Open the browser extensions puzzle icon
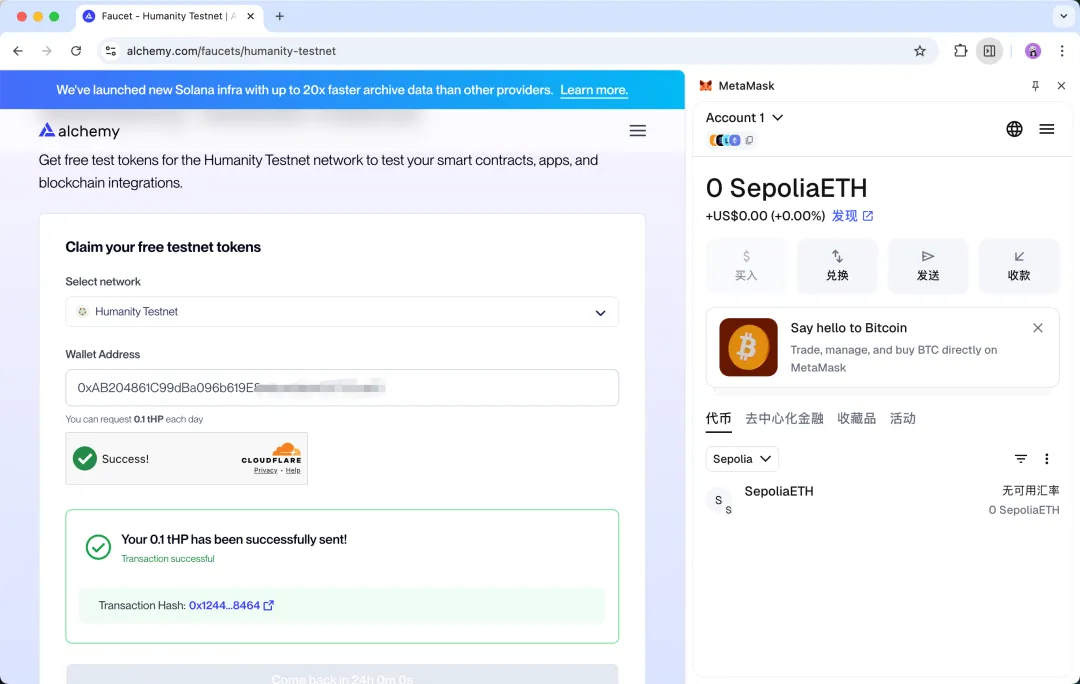Image resolution: width=1080 pixels, height=684 pixels. 960,51
